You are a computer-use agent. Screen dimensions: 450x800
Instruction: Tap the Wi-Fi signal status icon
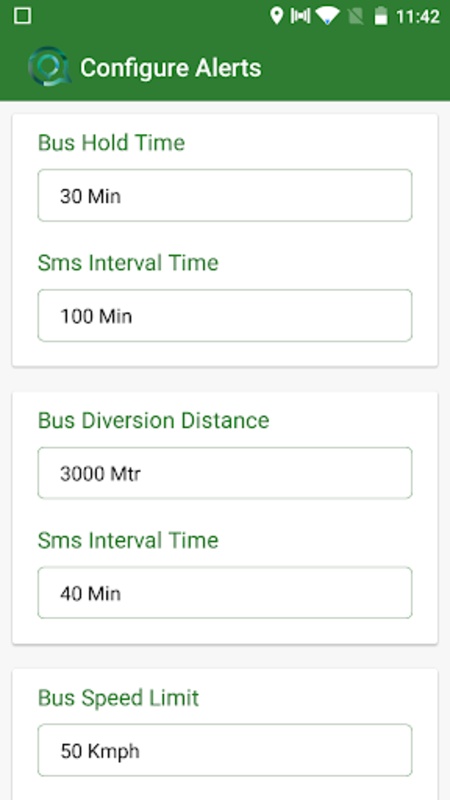coord(328,16)
